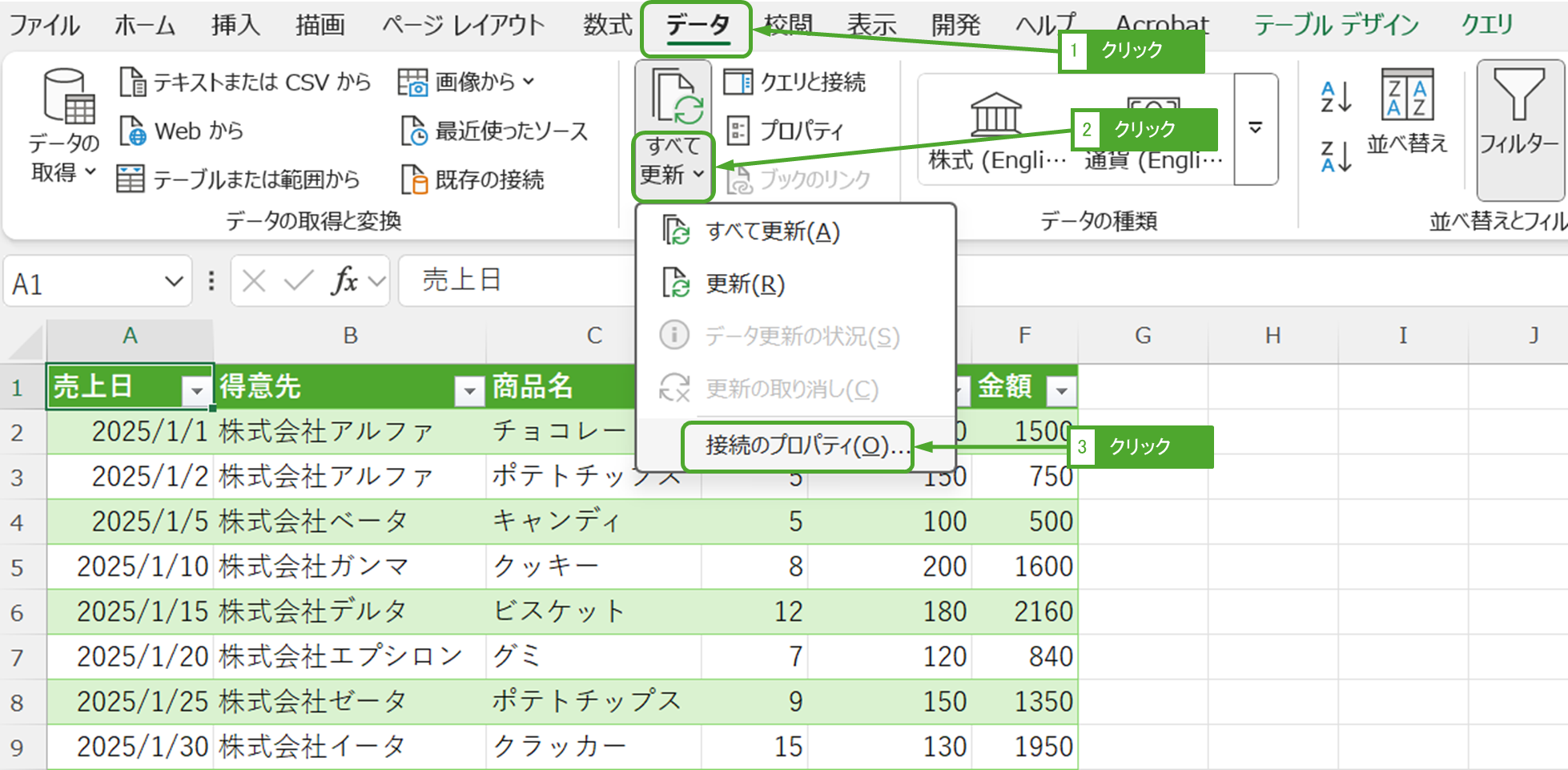
Task: Expand the data types gallery arrow
Action: pos(1255,129)
